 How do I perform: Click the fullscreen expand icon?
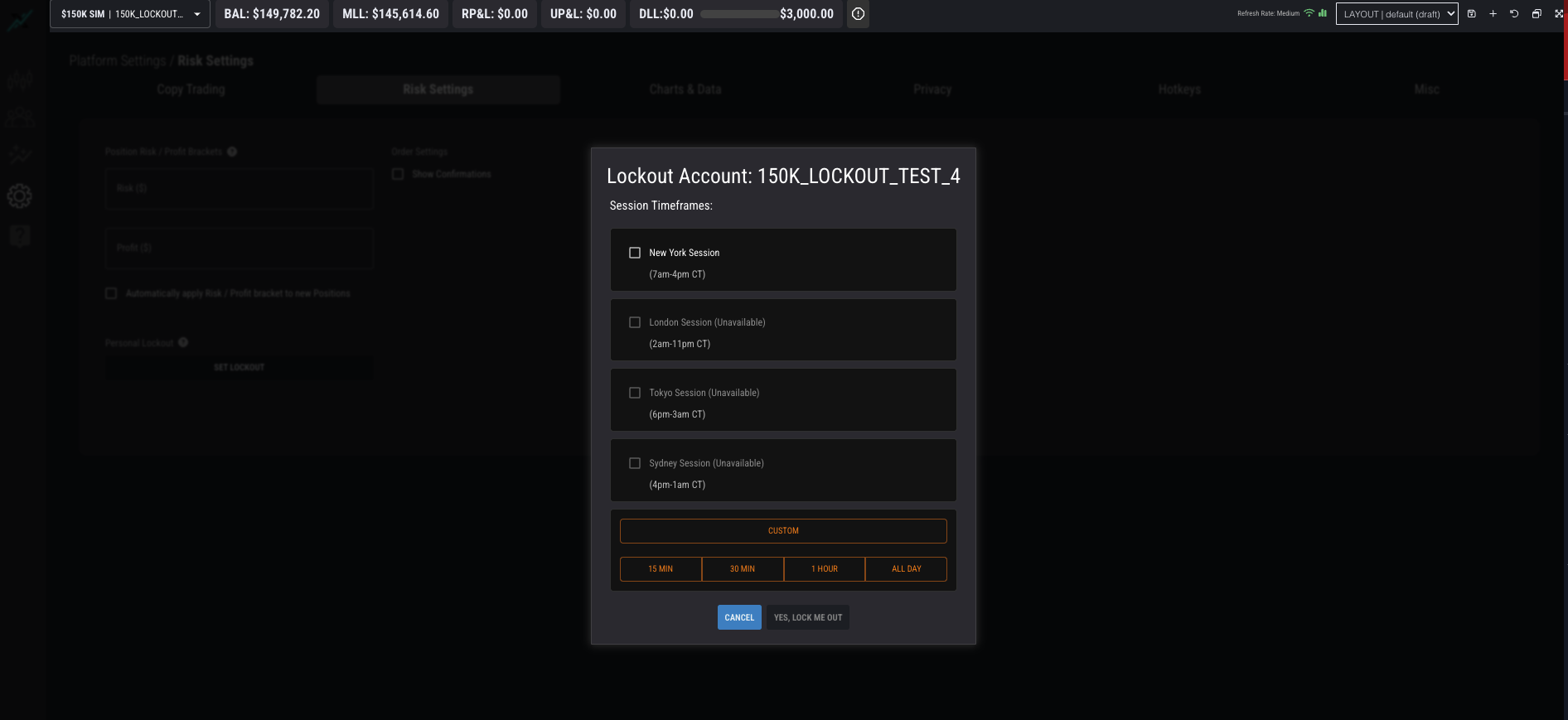coord(1558,14)
